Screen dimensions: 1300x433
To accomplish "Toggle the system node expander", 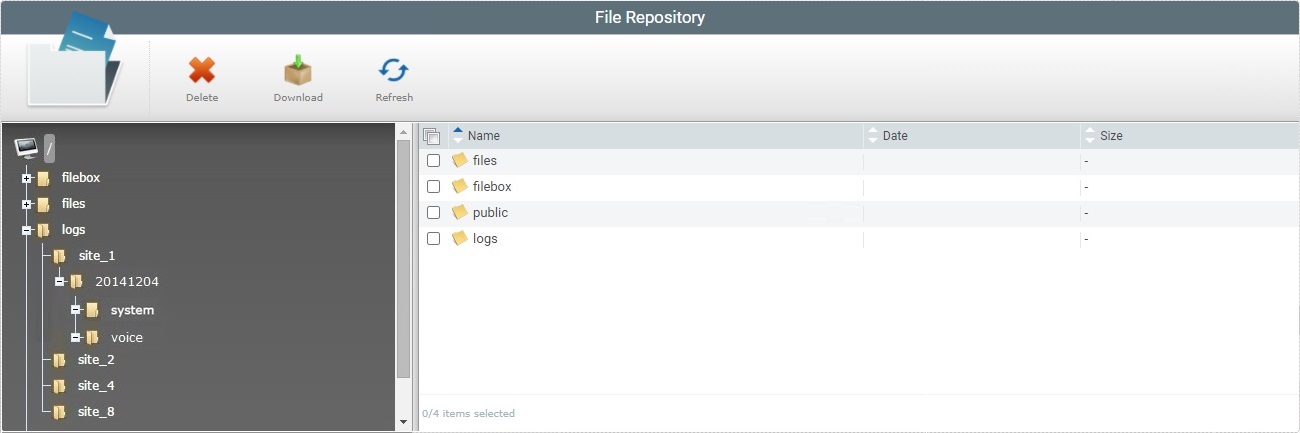I will click(x=76, y=310).
